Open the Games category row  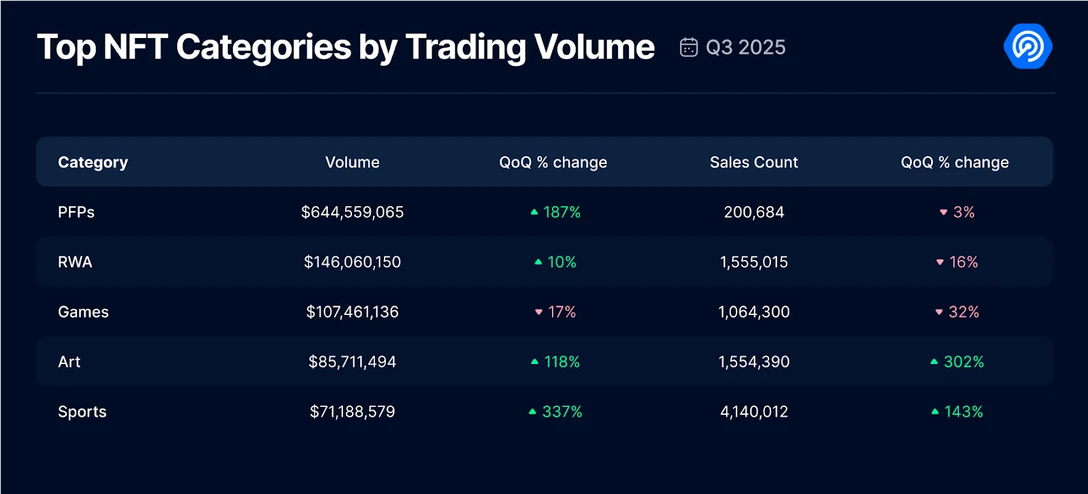[83, 312]
